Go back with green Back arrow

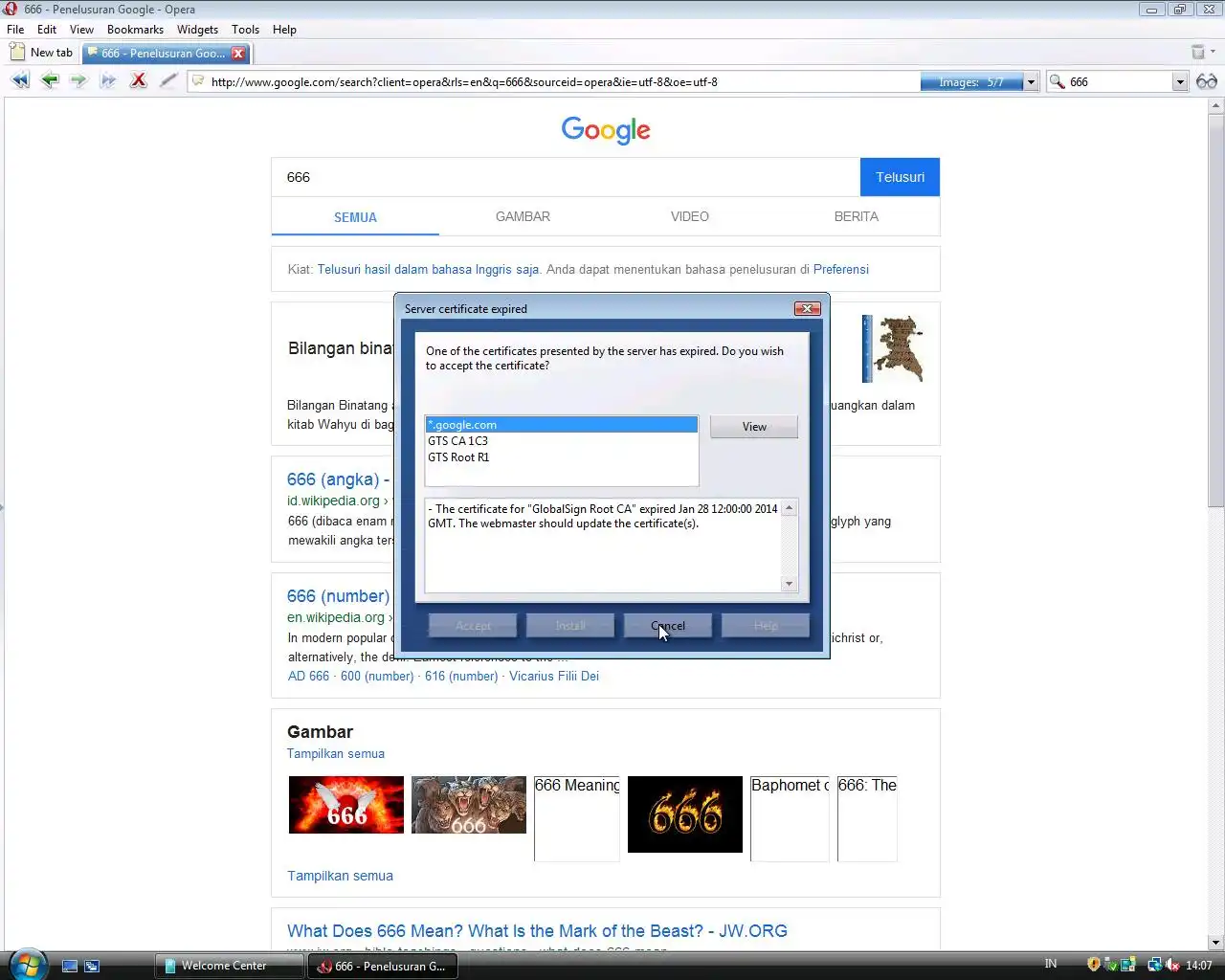50,81
